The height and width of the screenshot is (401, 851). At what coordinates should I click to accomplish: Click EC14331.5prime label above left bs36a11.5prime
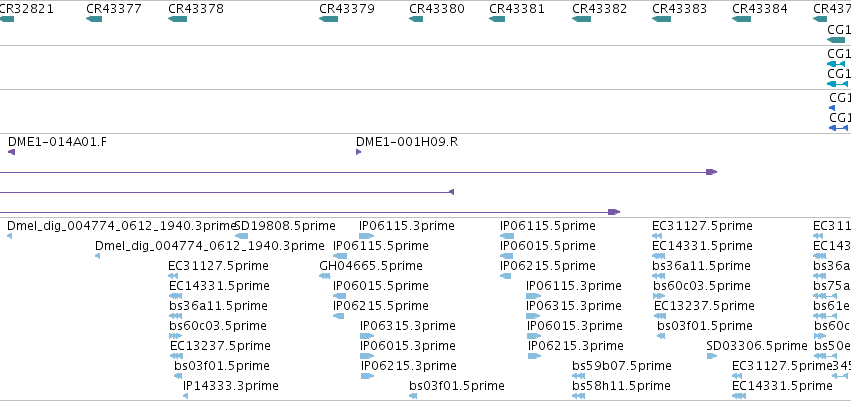click(219, 285)
